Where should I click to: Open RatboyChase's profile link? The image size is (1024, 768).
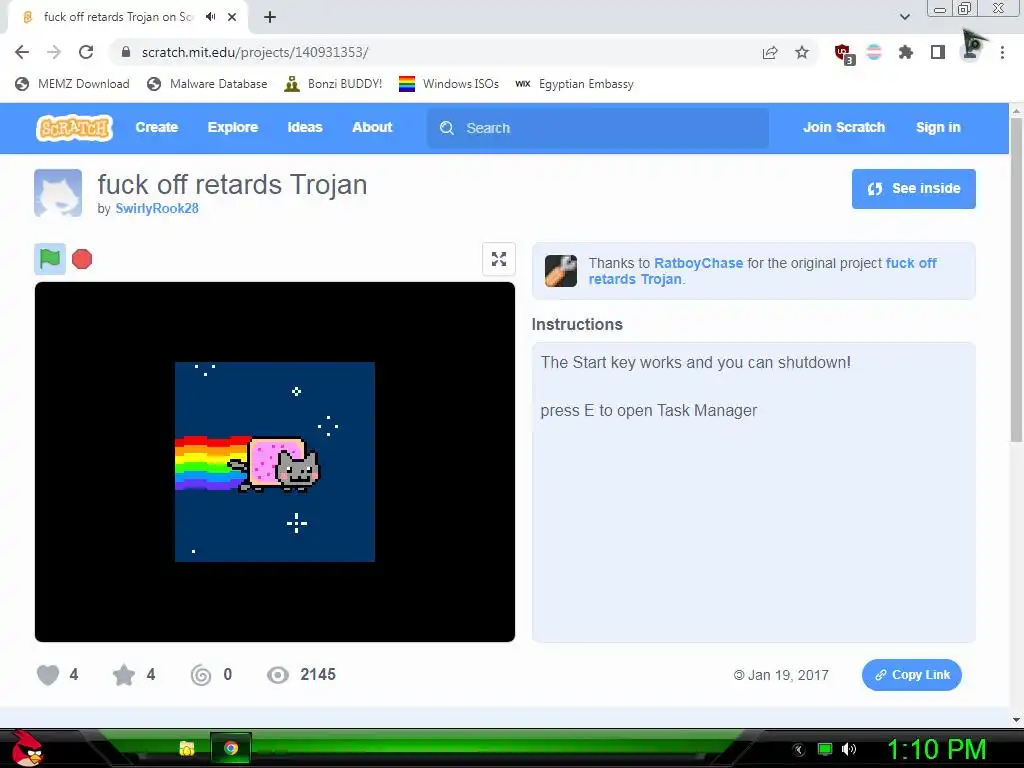click(698, 263)
